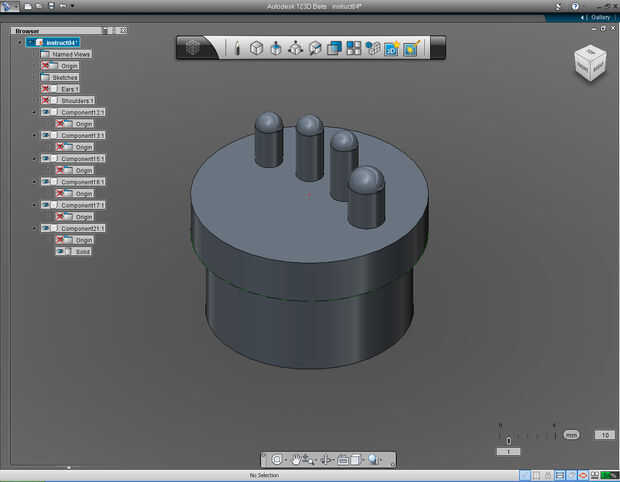Open the Assemble components tool
The image size is (620, 482).
click(x=372, y=48)
